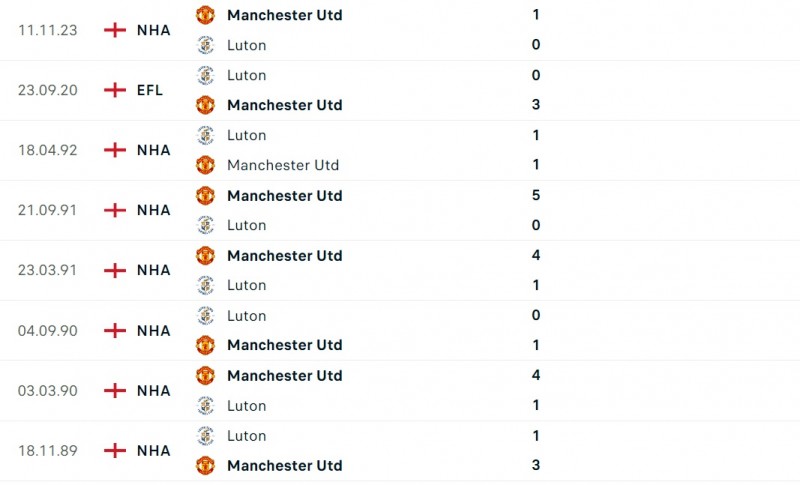Click Manchester Utd crest in 23.09.20 match
800x485 pixels.
(205, 105)
